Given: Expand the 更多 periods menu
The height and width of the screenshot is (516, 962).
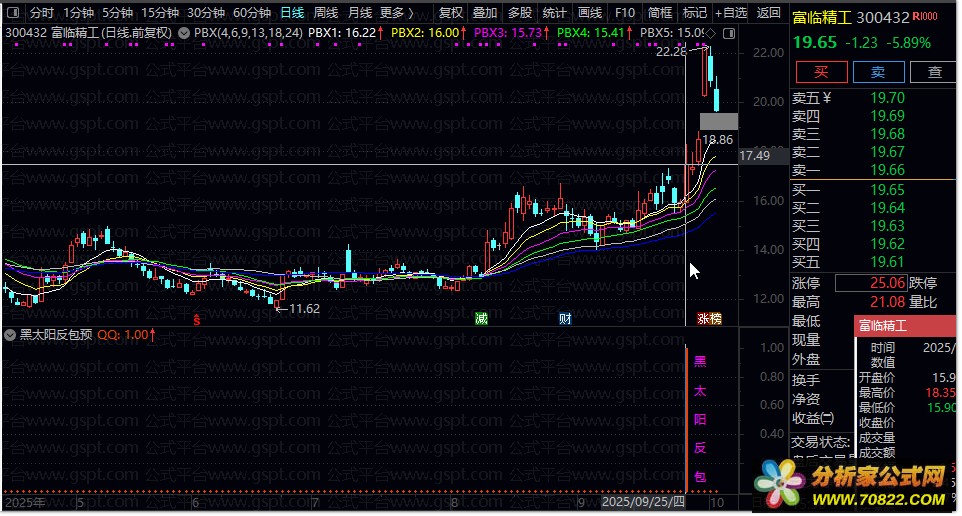Looking at the screenshot, I should coord(397,13).
